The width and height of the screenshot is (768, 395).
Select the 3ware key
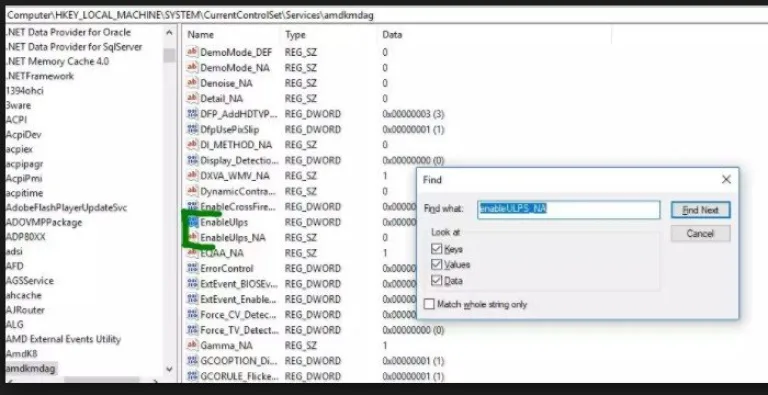[x=18, y=105]
